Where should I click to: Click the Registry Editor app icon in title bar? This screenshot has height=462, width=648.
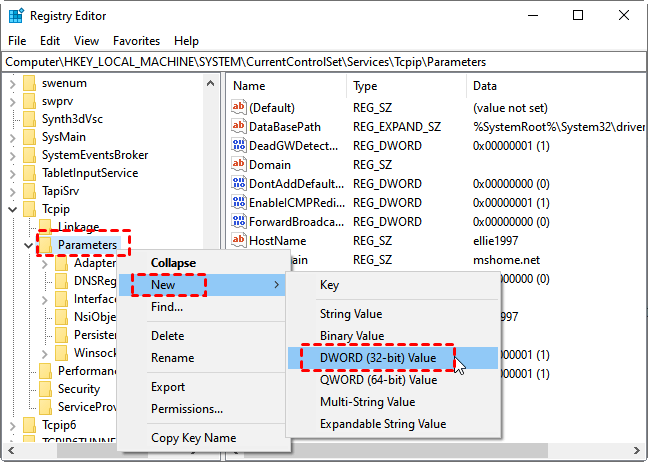point(17,16)
